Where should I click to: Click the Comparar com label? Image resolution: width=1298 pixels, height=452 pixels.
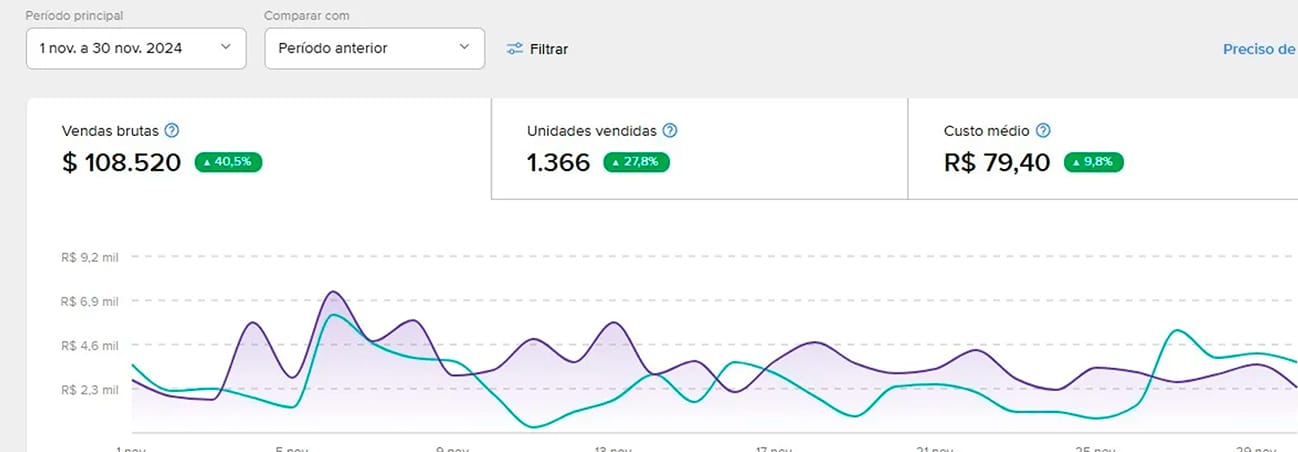tap(307, 16)
